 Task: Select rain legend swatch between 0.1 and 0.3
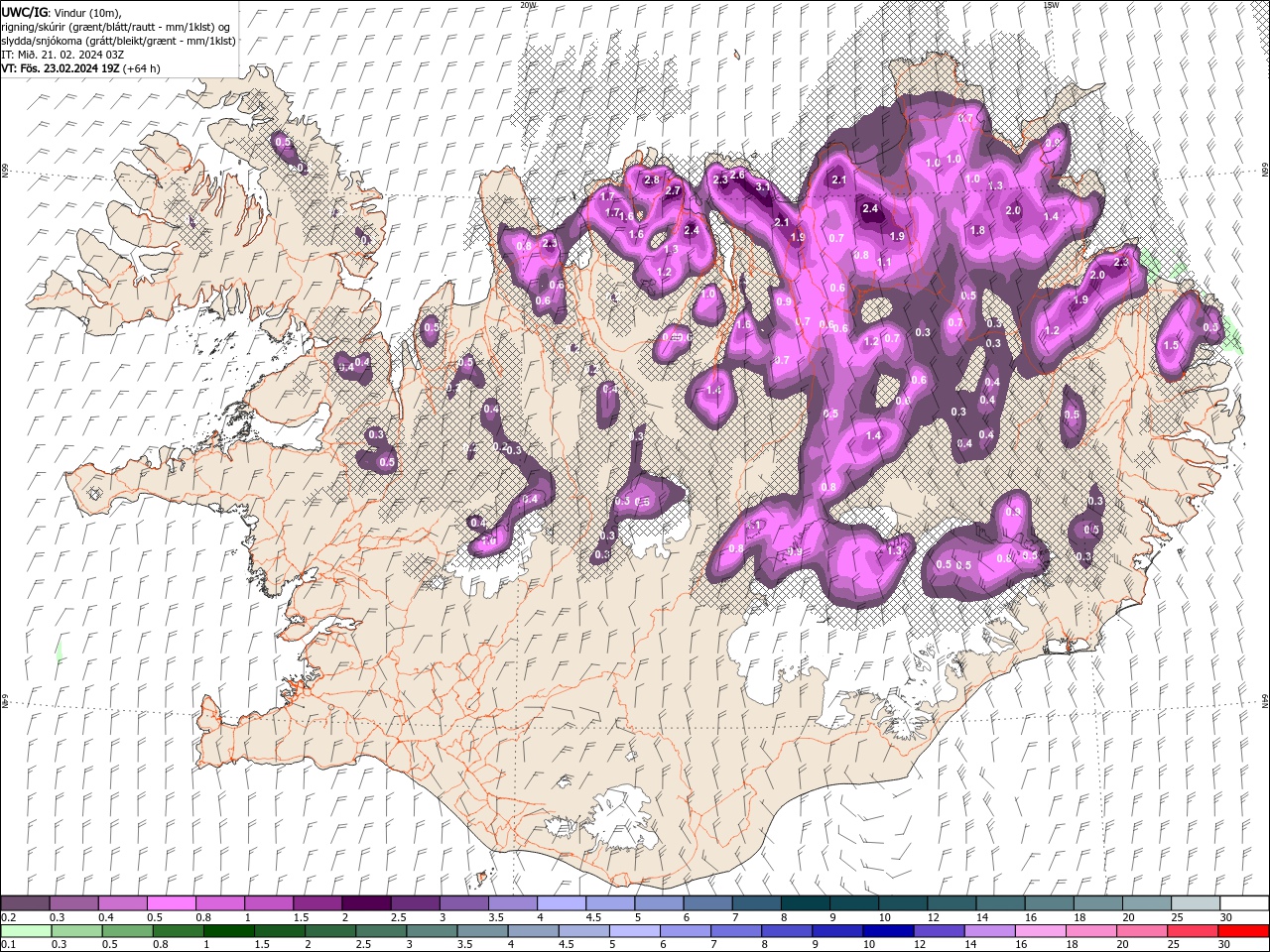point(26,930)
